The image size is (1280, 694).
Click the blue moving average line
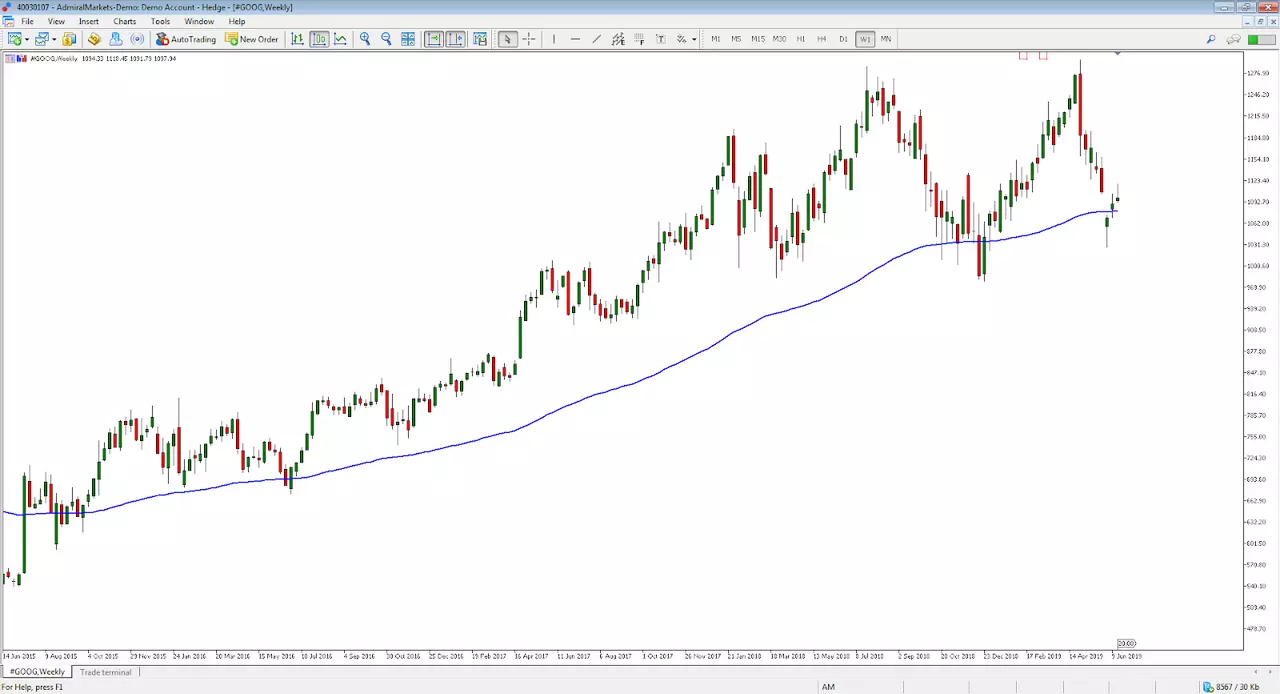(x=640, y=381)
